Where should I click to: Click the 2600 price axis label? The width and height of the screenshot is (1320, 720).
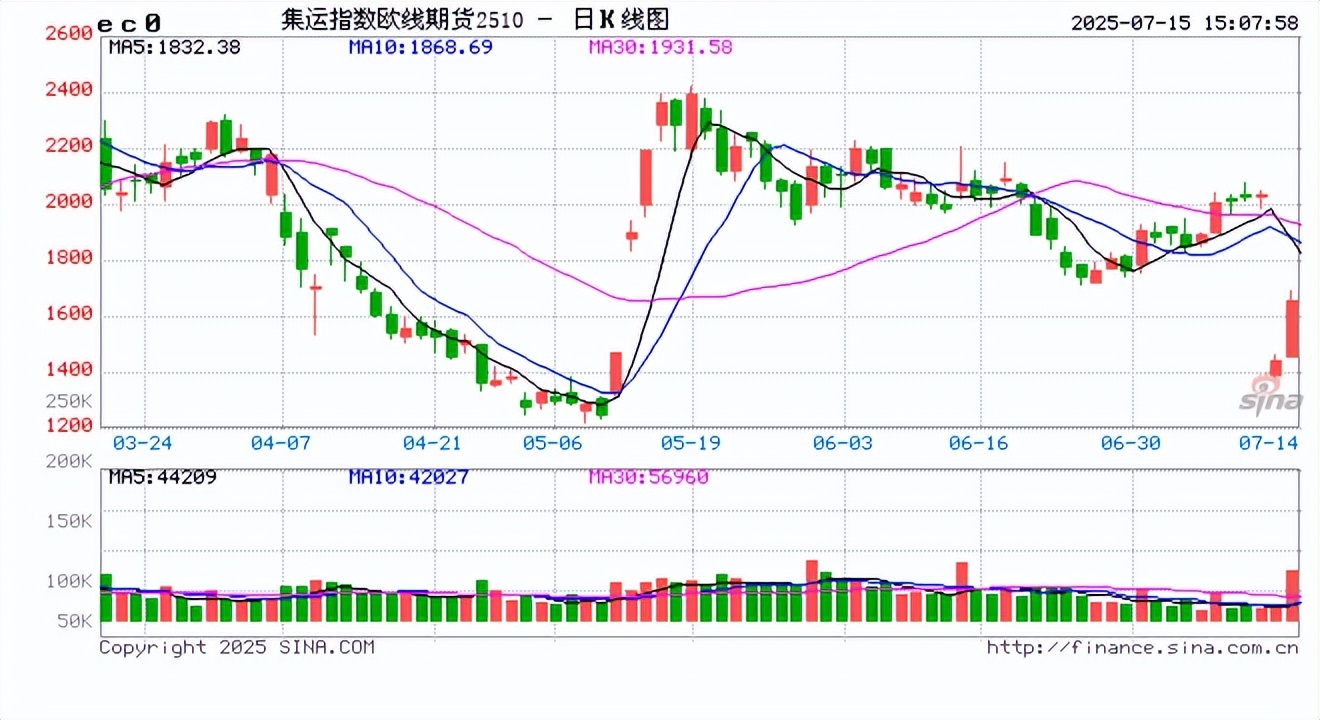coord(68,33)
